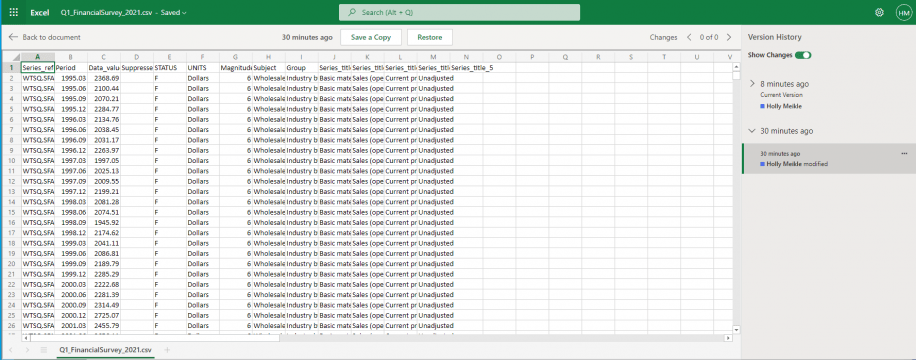Screen dimensions: 916x360
Task: Select column N header
Action: tap(466, 57)
